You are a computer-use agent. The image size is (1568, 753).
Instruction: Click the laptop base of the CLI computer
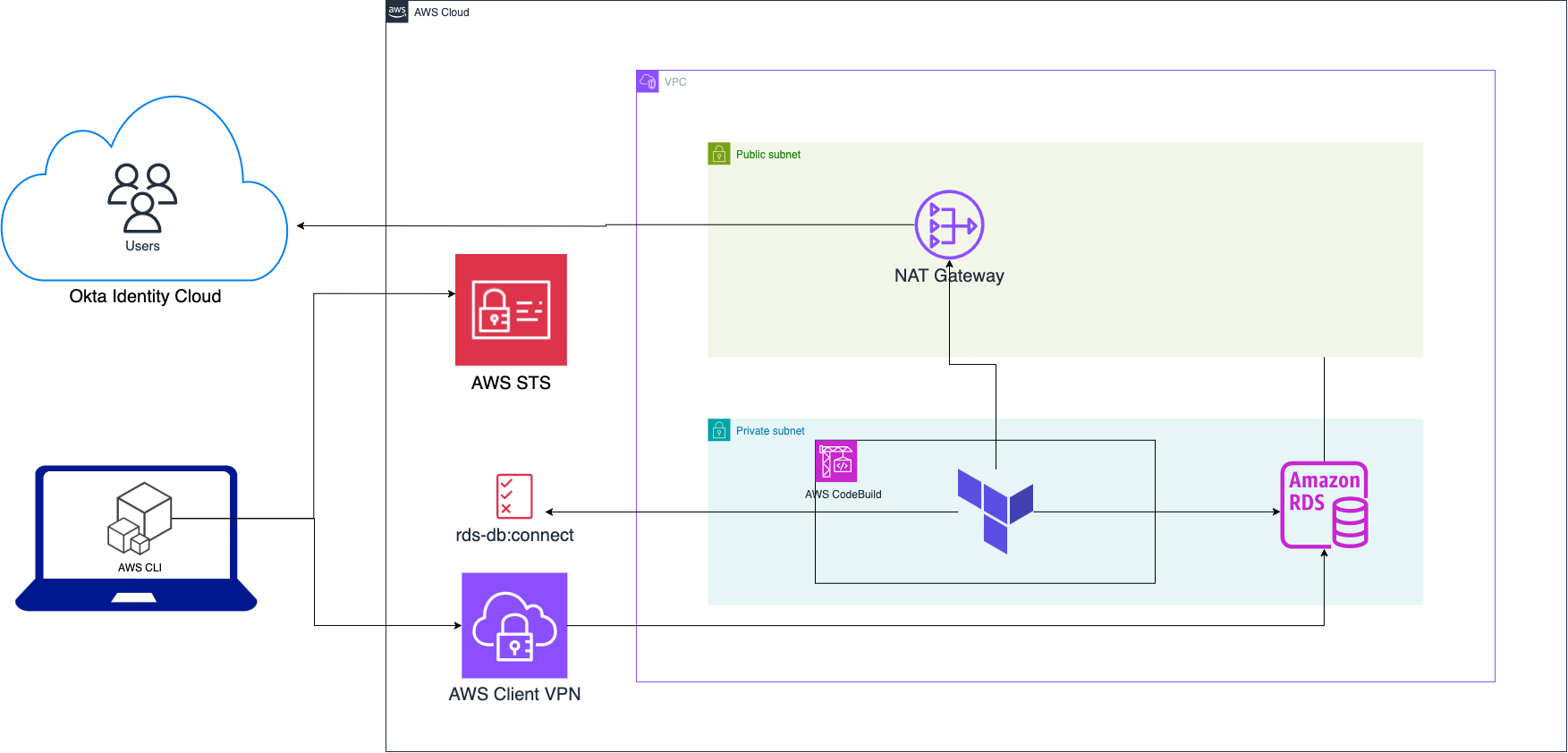pyautogui.click(x=136, y=596)
